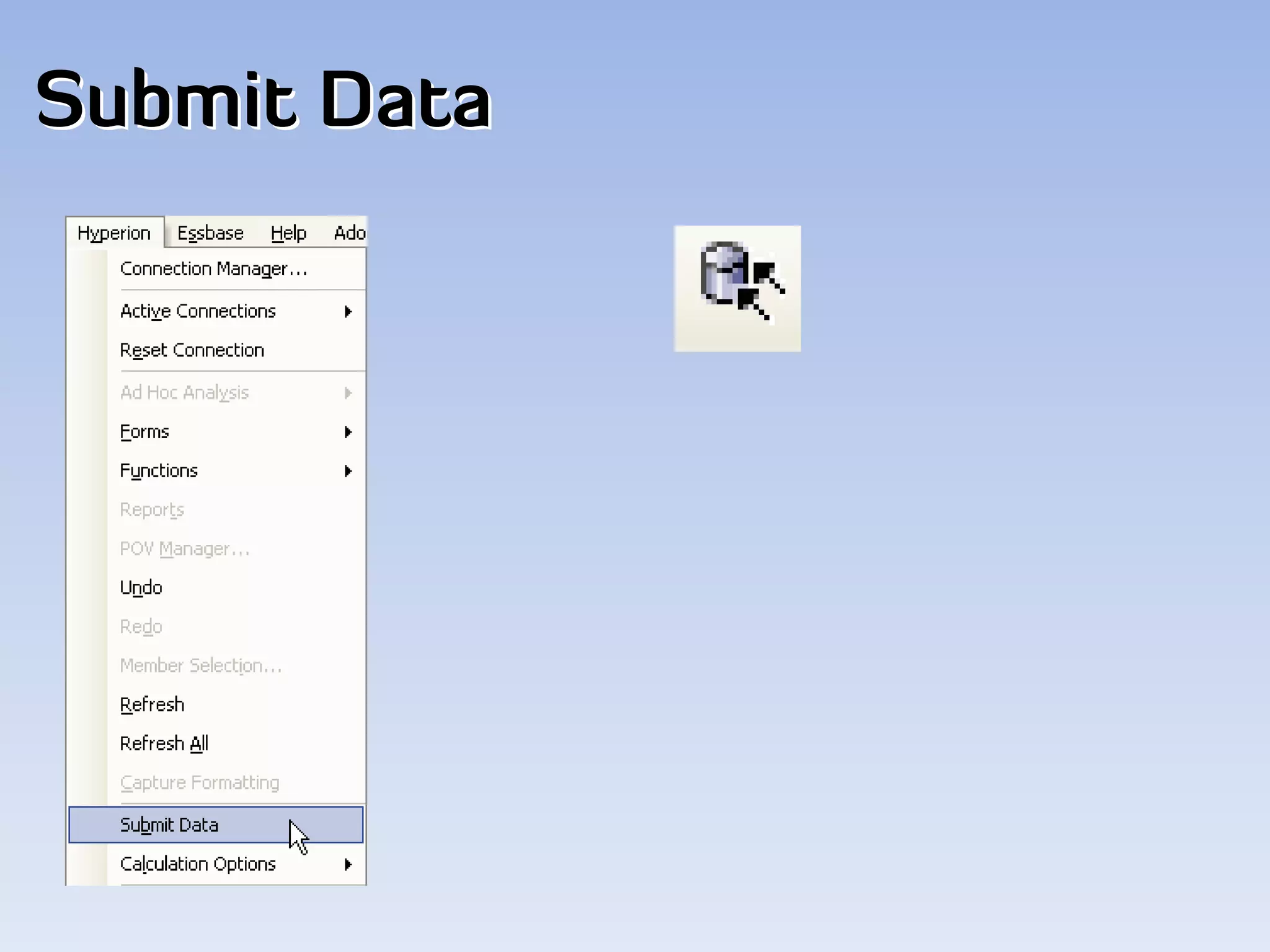Choose Refresh All menu entry

(164, 744)
